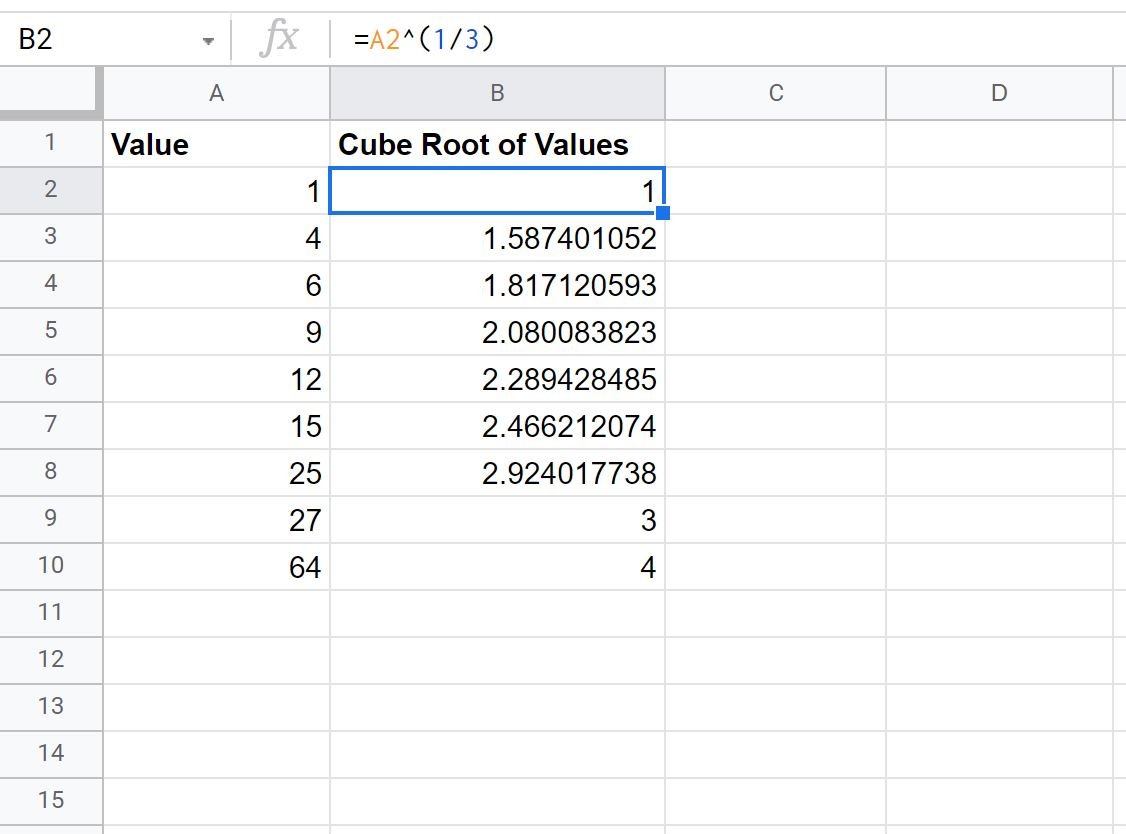Click cell A6 containing 12

click(x=216, y=379)
